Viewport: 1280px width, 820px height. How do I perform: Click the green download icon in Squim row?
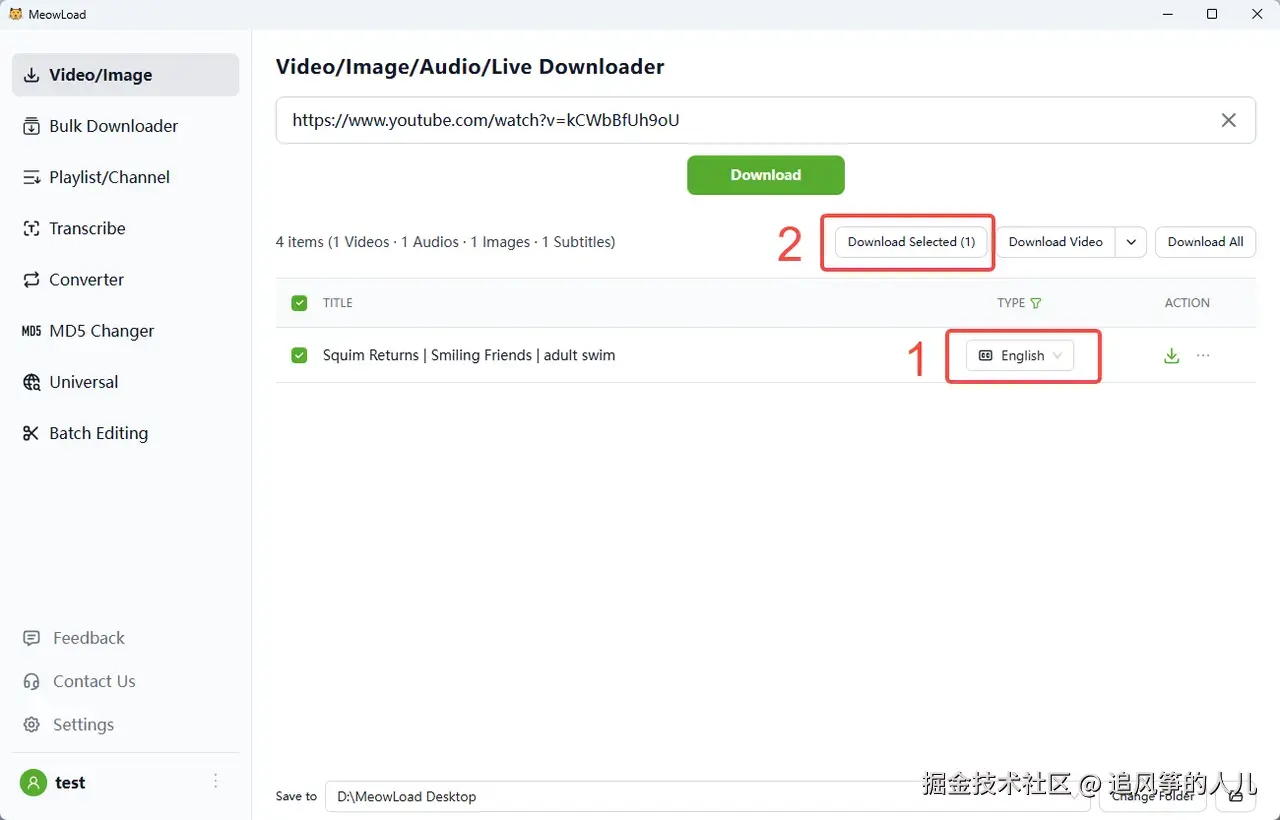pyautogui.click(x=1172, y=356)
